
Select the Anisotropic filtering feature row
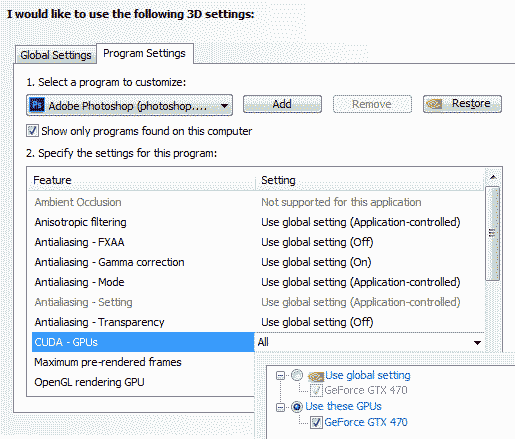pos(256,222)
